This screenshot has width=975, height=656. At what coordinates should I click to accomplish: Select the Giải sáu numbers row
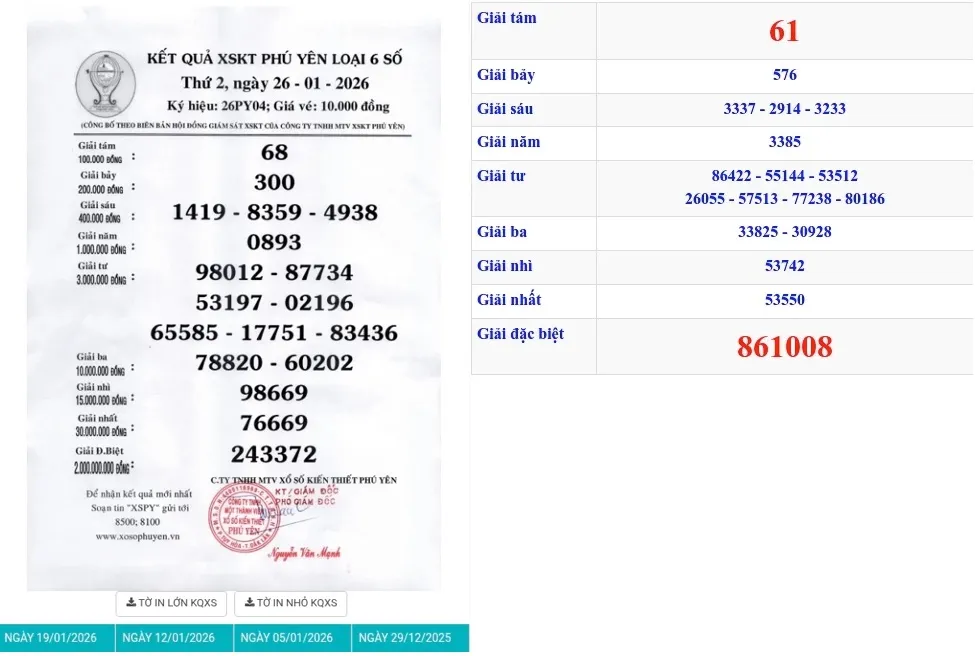(x=784, y=109)
